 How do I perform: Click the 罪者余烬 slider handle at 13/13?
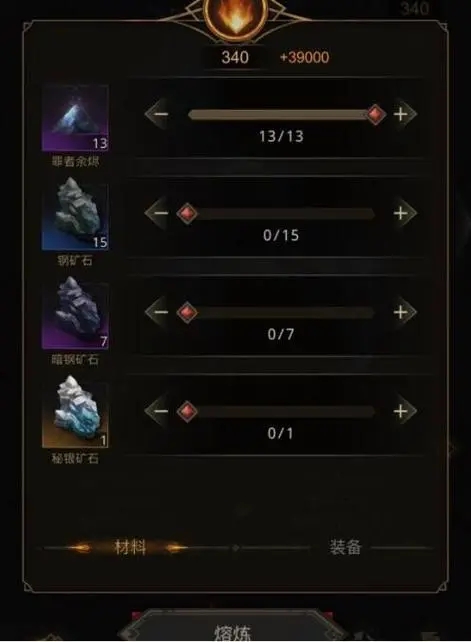click(x=376, y=114)
